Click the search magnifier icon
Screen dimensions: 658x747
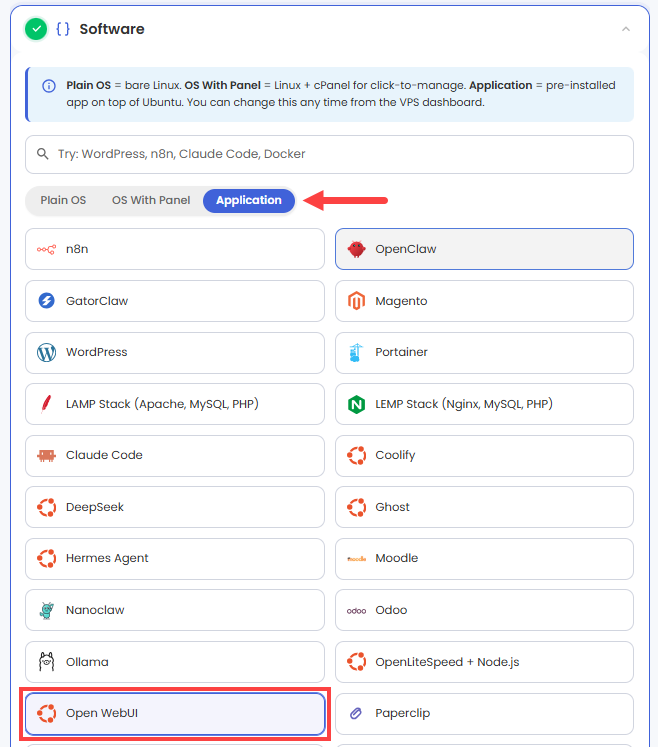pos(42,154)
